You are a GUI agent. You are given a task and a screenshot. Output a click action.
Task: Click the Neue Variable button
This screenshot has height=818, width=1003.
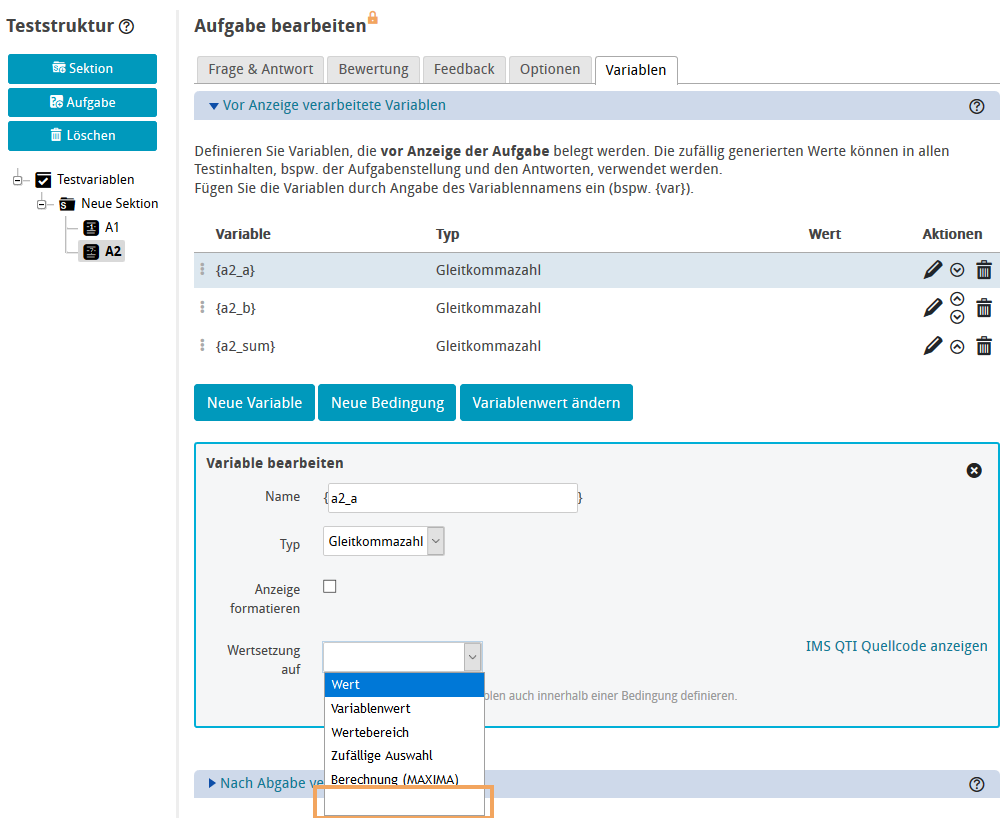point(254,402)
